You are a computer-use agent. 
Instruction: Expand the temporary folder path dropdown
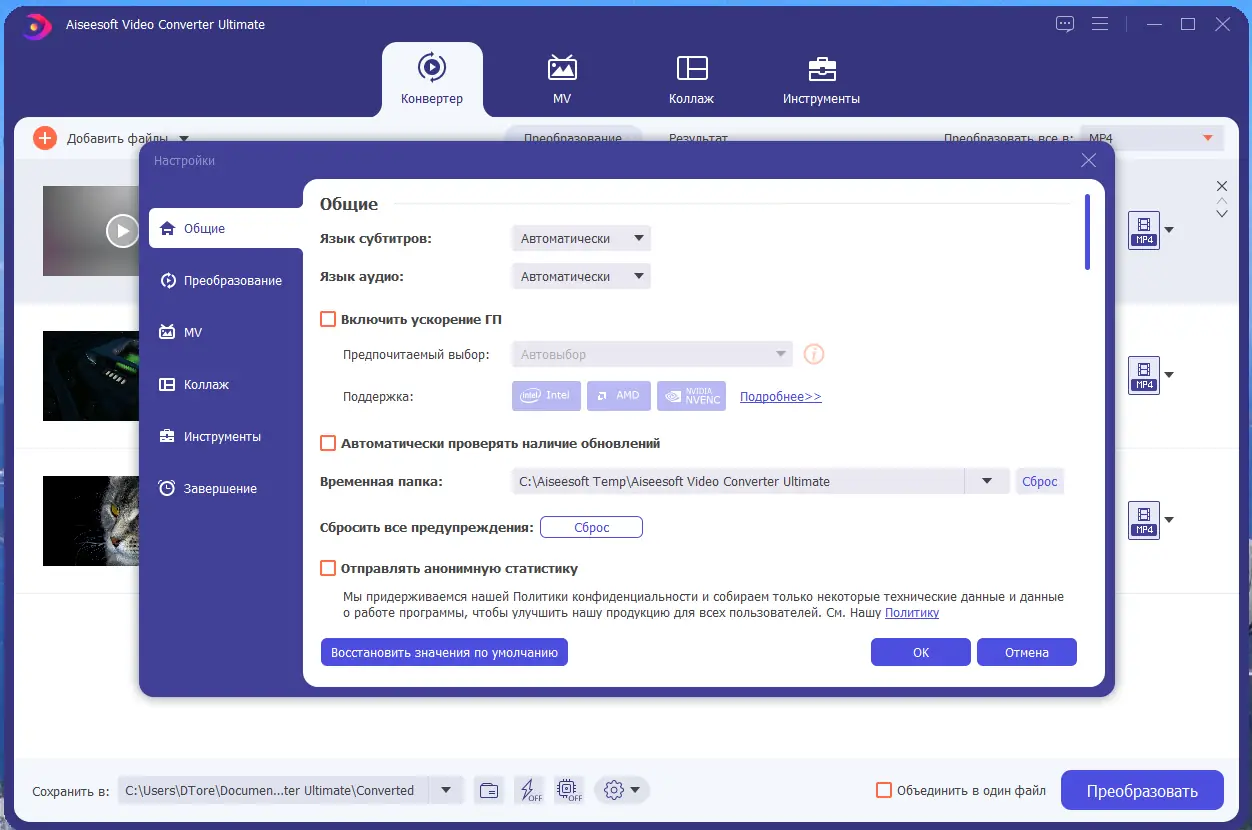click(x=987, y=481)
